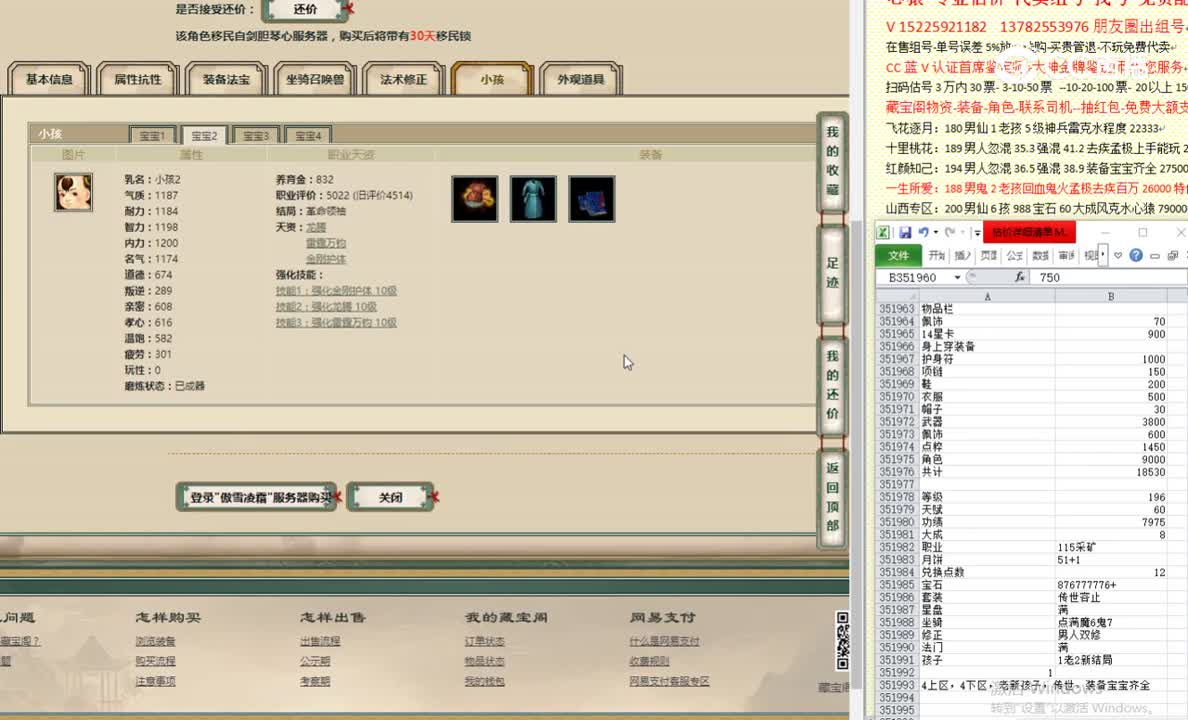Click the Excel application logo icon top-left
Image resolution: width=1188 pixels, height=720 pixels.
pos(883,233)
